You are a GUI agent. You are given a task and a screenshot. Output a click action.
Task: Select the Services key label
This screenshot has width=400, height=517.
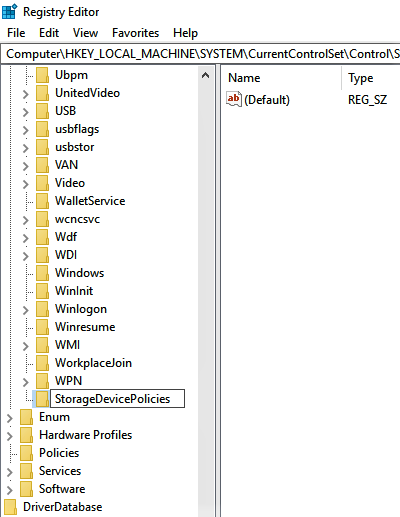point(60,471)
